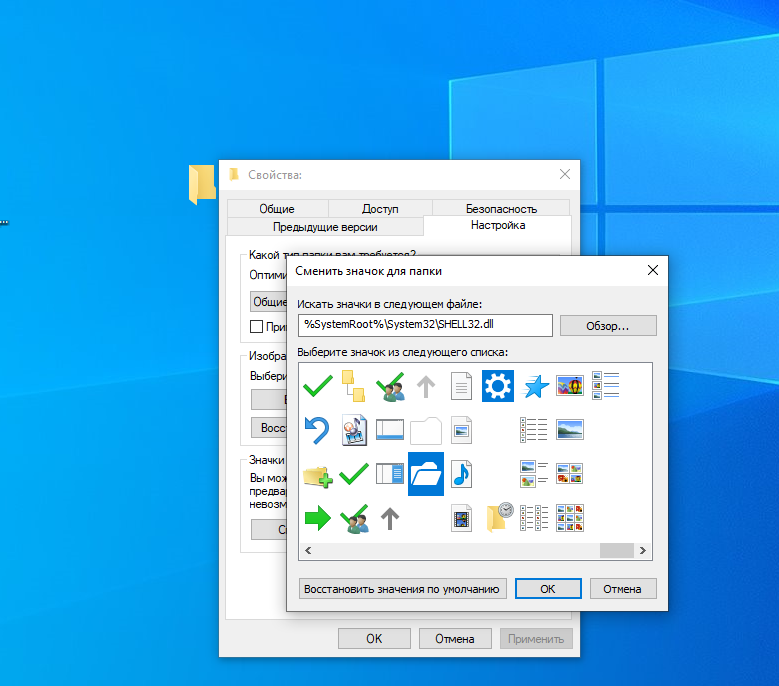Select the hot air balloon picture icon
This screenshot has width=779, height=686.
[570, 385]
